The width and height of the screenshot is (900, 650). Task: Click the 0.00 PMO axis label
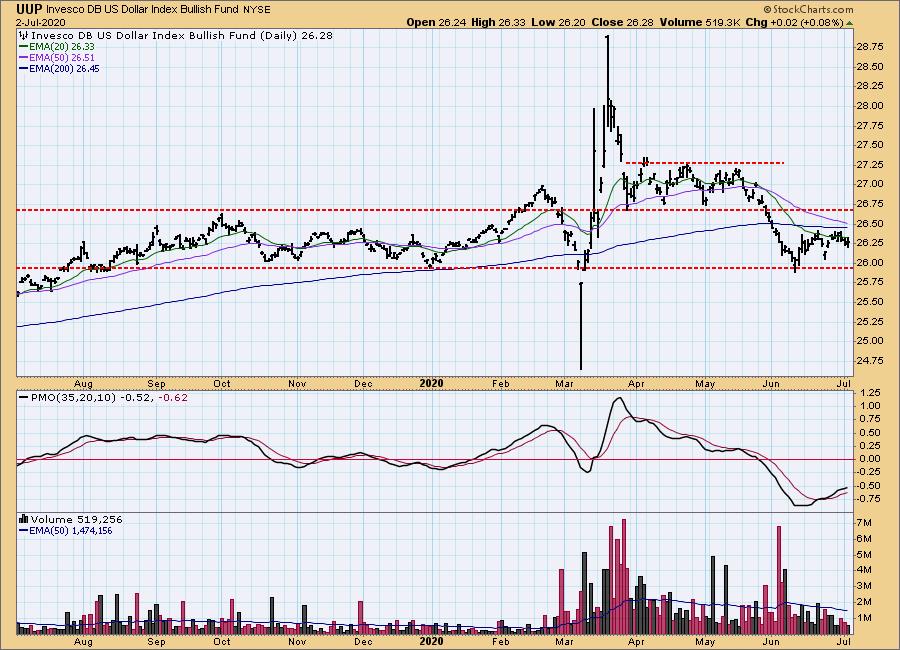coord(871,459)
